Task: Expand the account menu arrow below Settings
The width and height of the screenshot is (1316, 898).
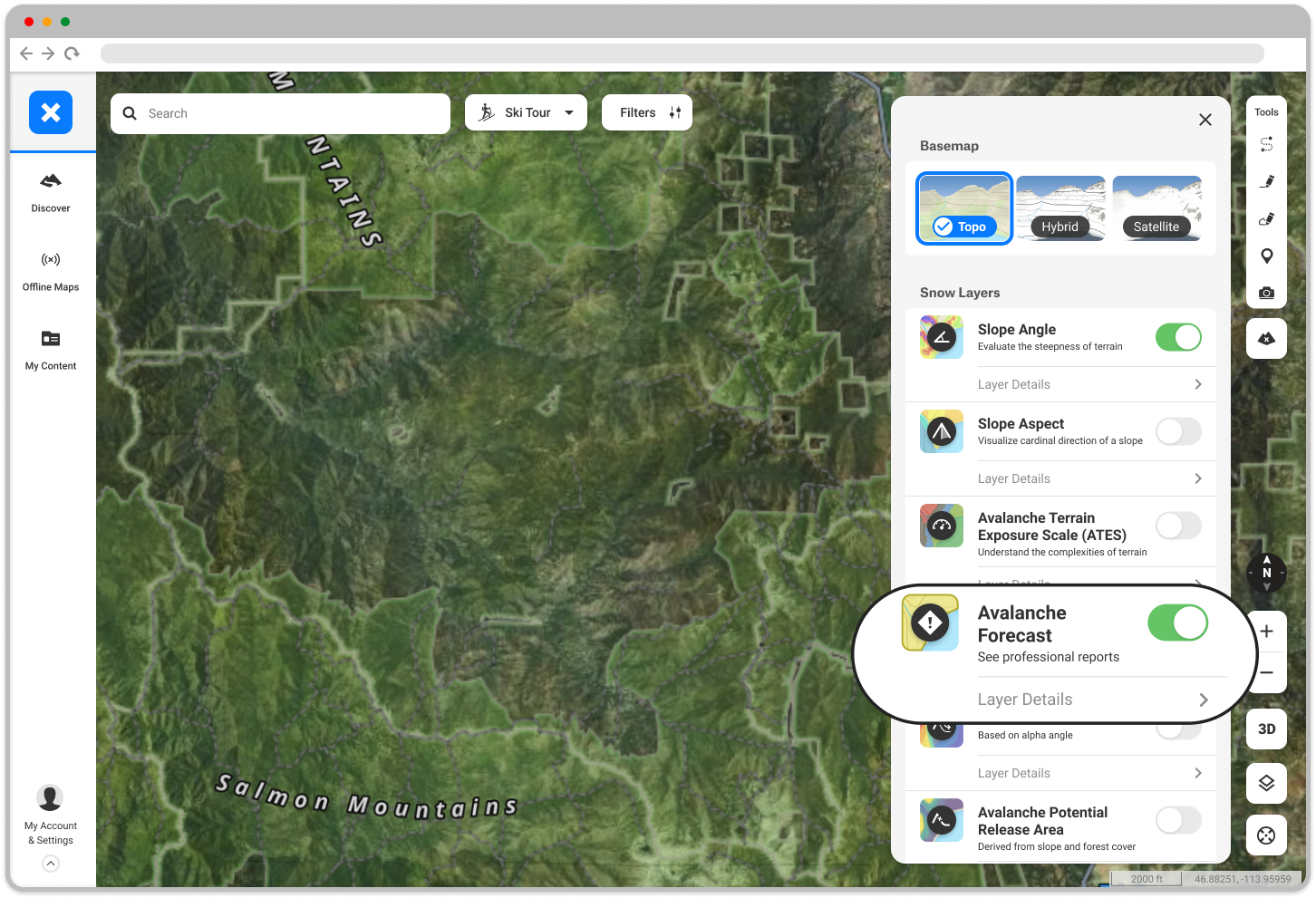Action: 51,864
